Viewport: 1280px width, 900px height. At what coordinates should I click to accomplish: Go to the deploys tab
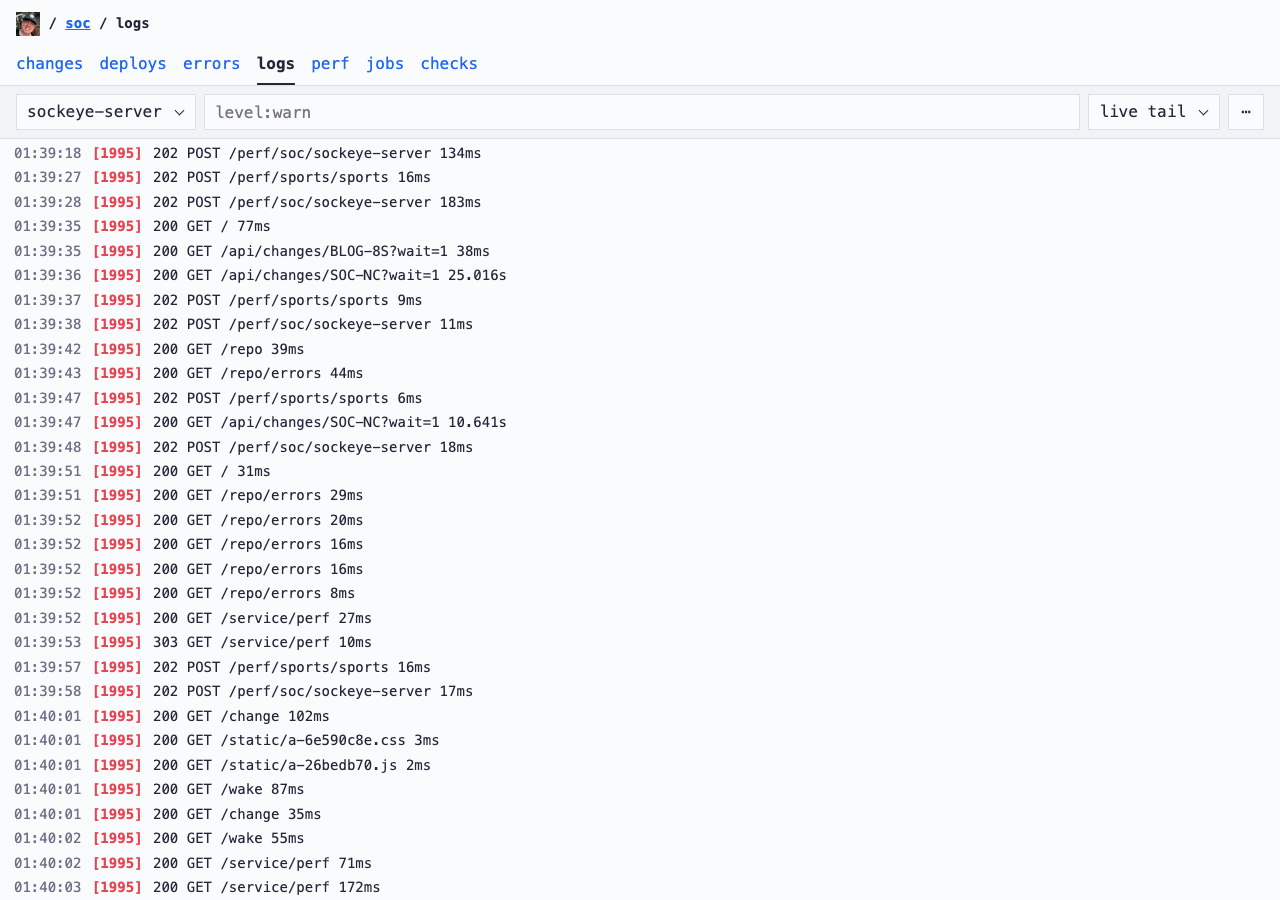tap(133, 64)
